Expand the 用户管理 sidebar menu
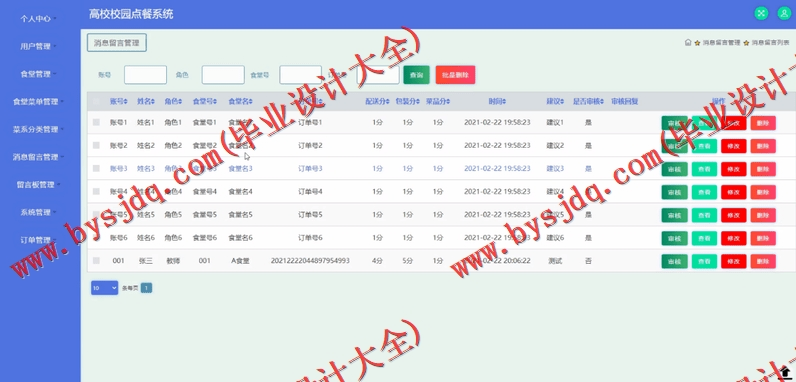 tap(38, 46)
